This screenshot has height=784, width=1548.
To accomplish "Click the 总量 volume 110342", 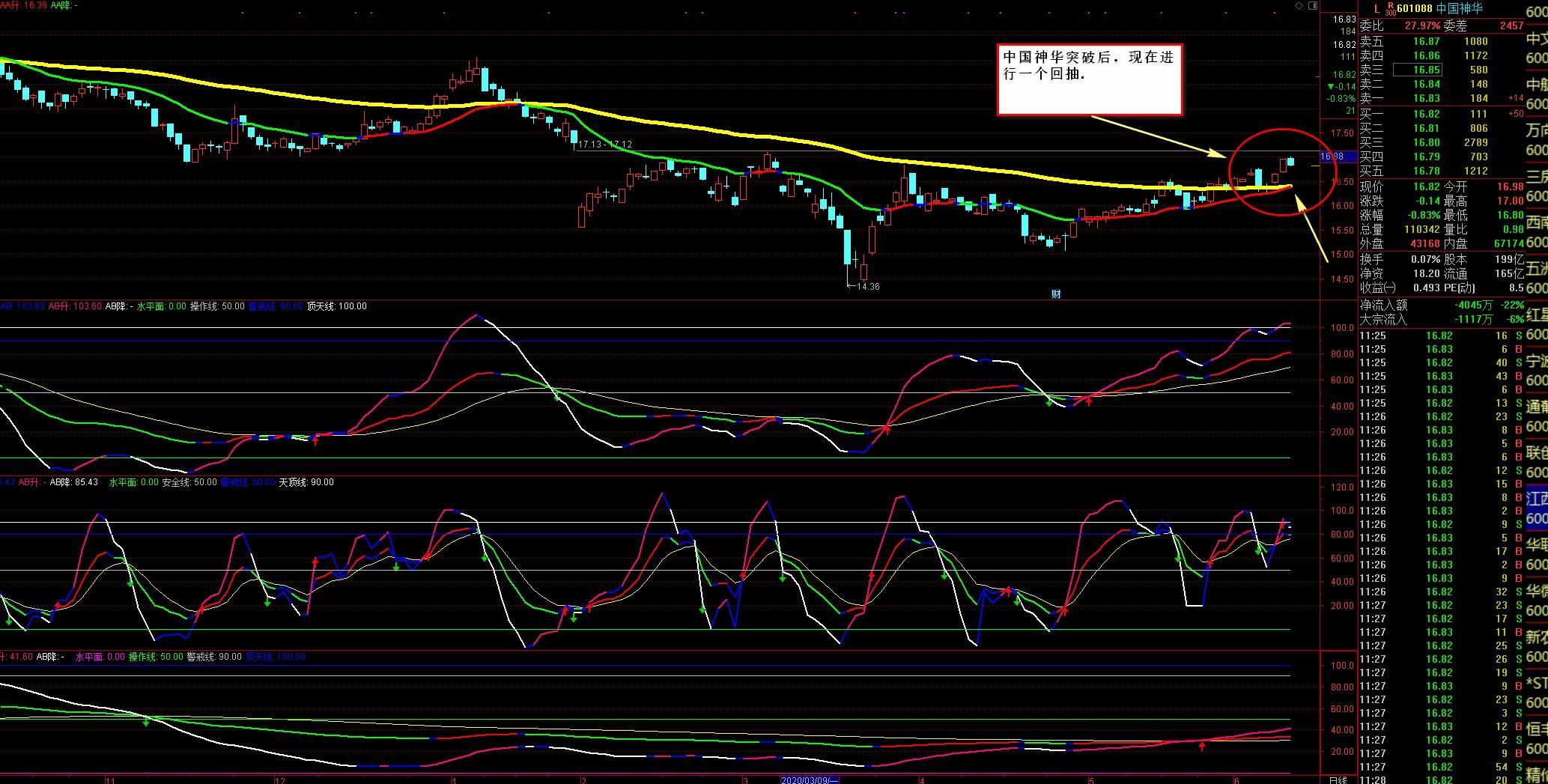I will tap(1422, 229).
